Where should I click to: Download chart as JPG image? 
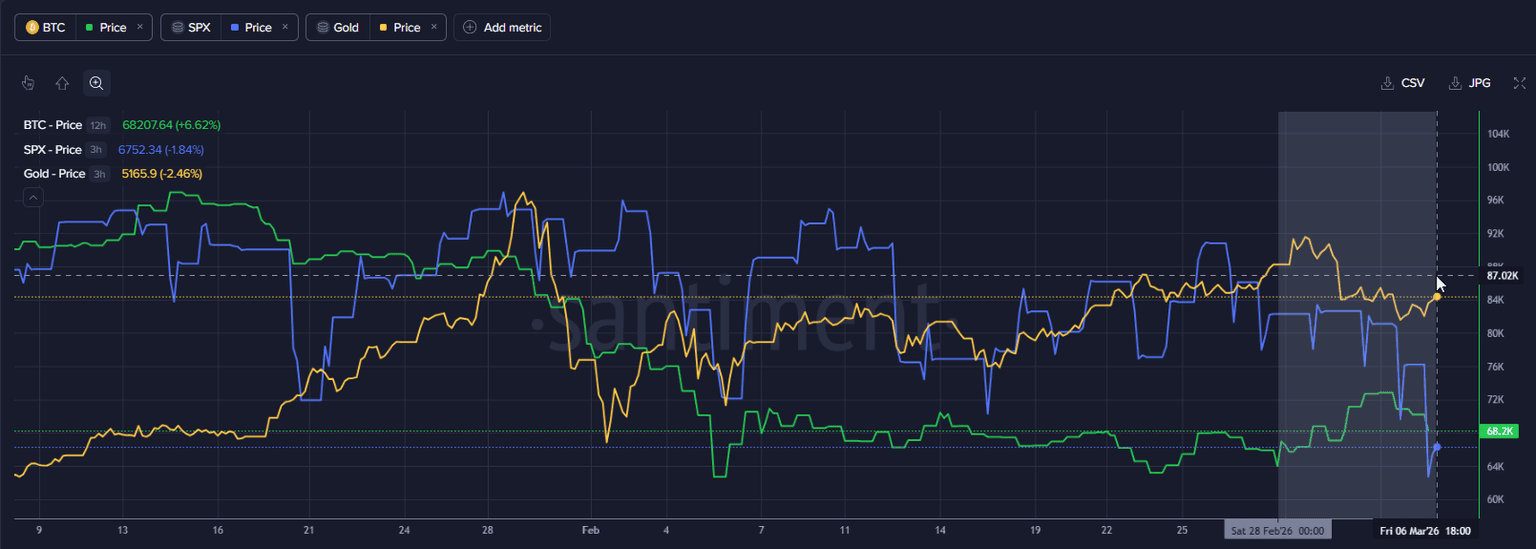click(1469, 83)
